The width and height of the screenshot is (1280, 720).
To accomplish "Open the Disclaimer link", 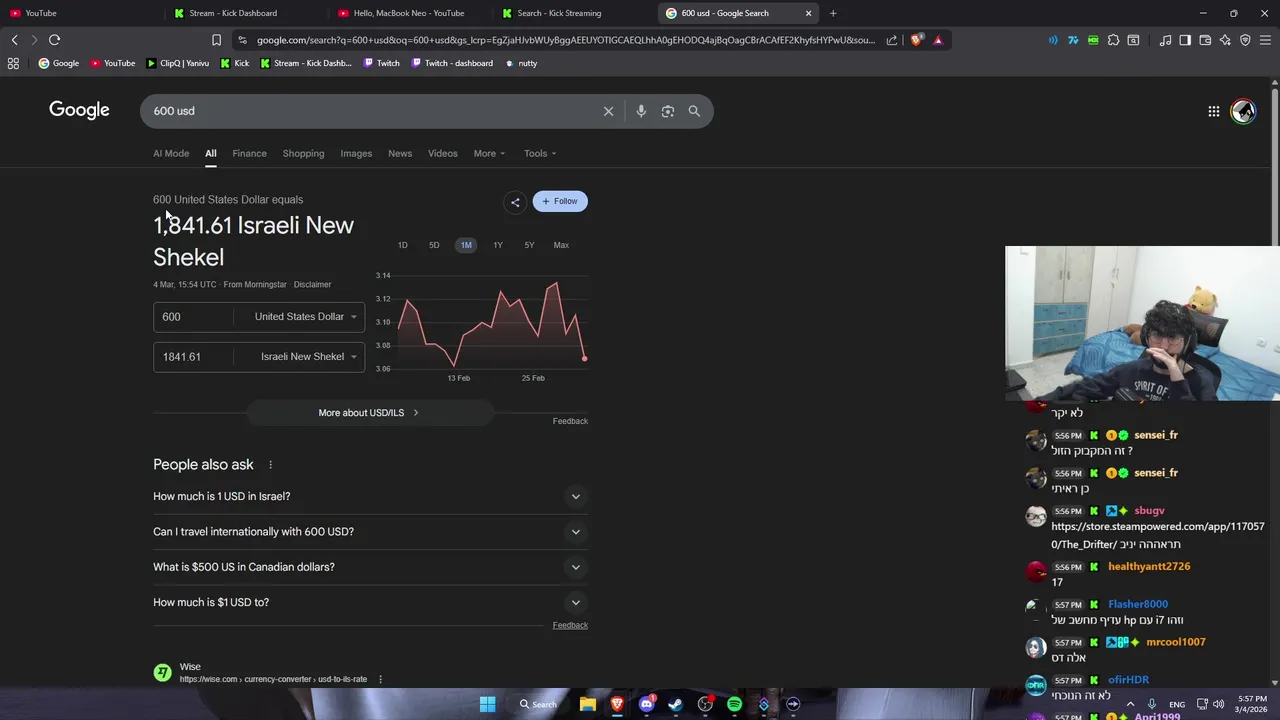I will click(x=312, y=285).
